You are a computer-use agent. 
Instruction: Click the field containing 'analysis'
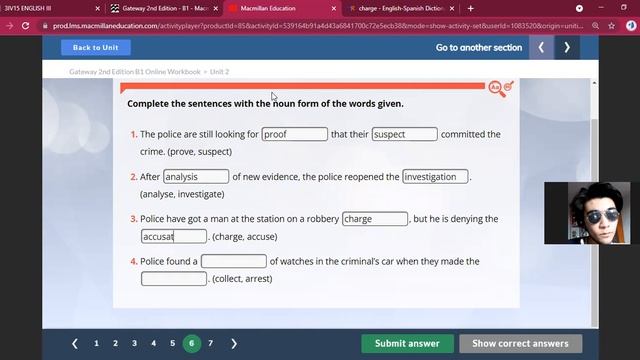click(196, 177)
